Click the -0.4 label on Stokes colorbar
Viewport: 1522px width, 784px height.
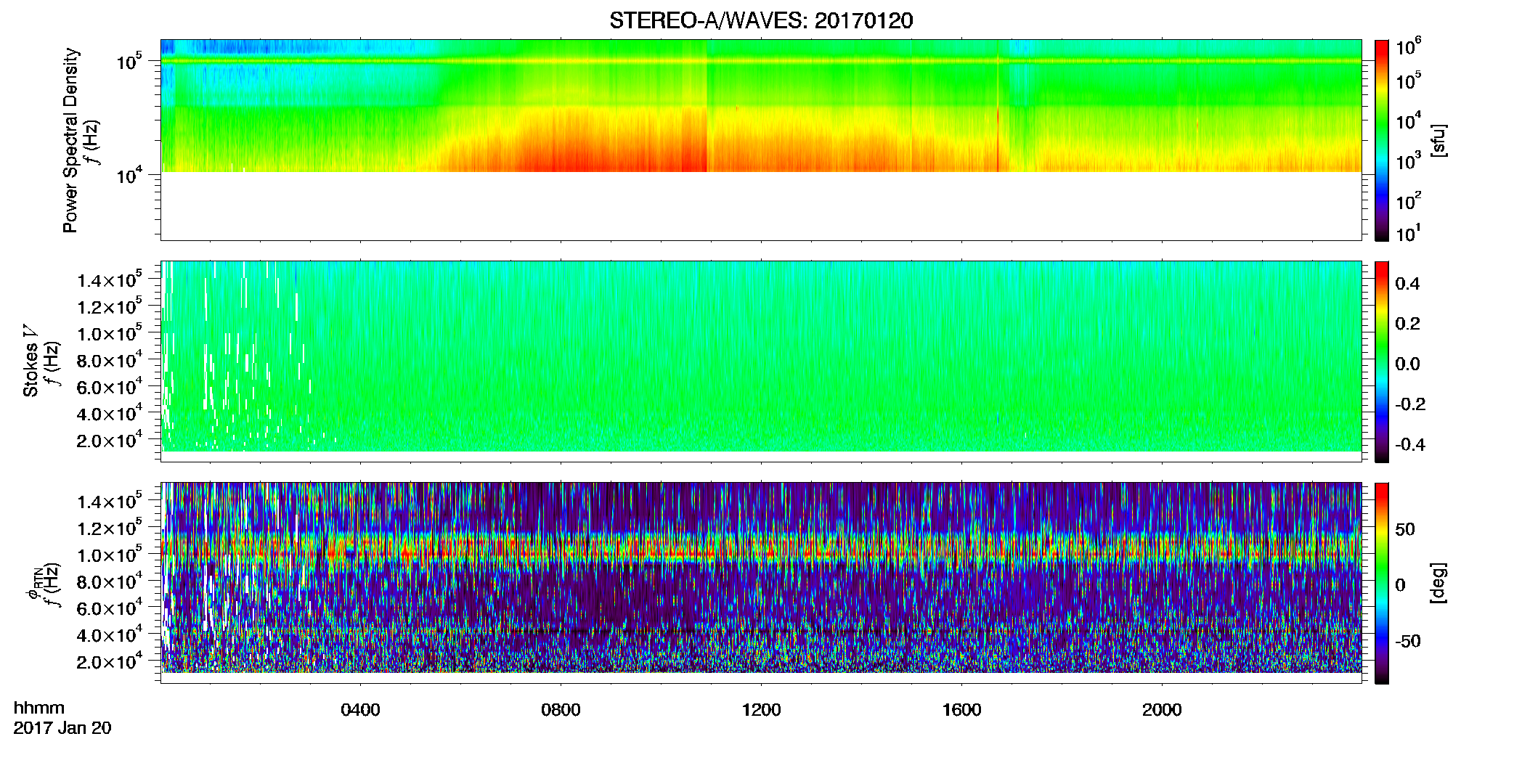[1410, 444]
